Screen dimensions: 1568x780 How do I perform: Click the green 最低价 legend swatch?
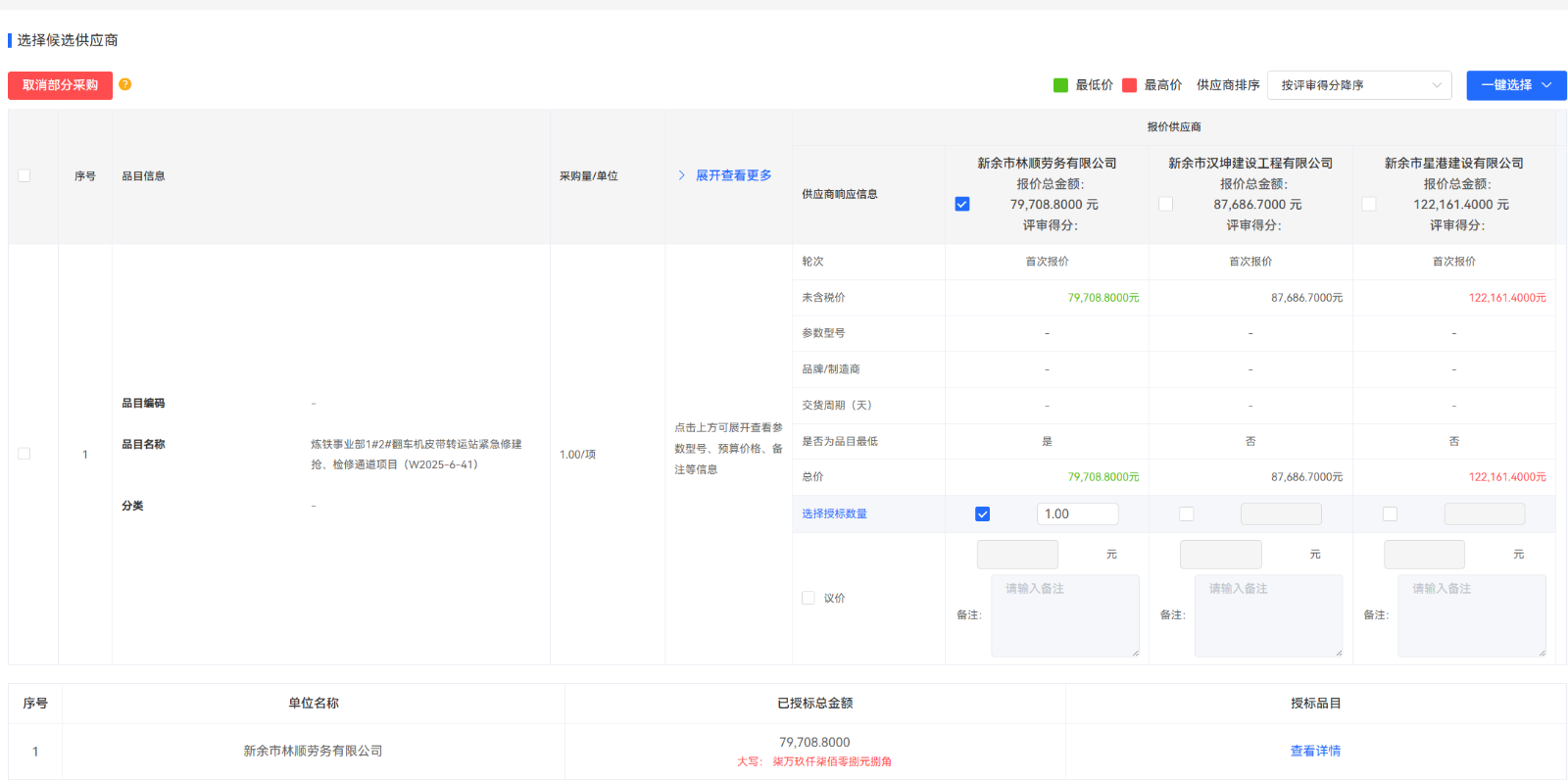pyautogui.click(x=1060, y=85)
